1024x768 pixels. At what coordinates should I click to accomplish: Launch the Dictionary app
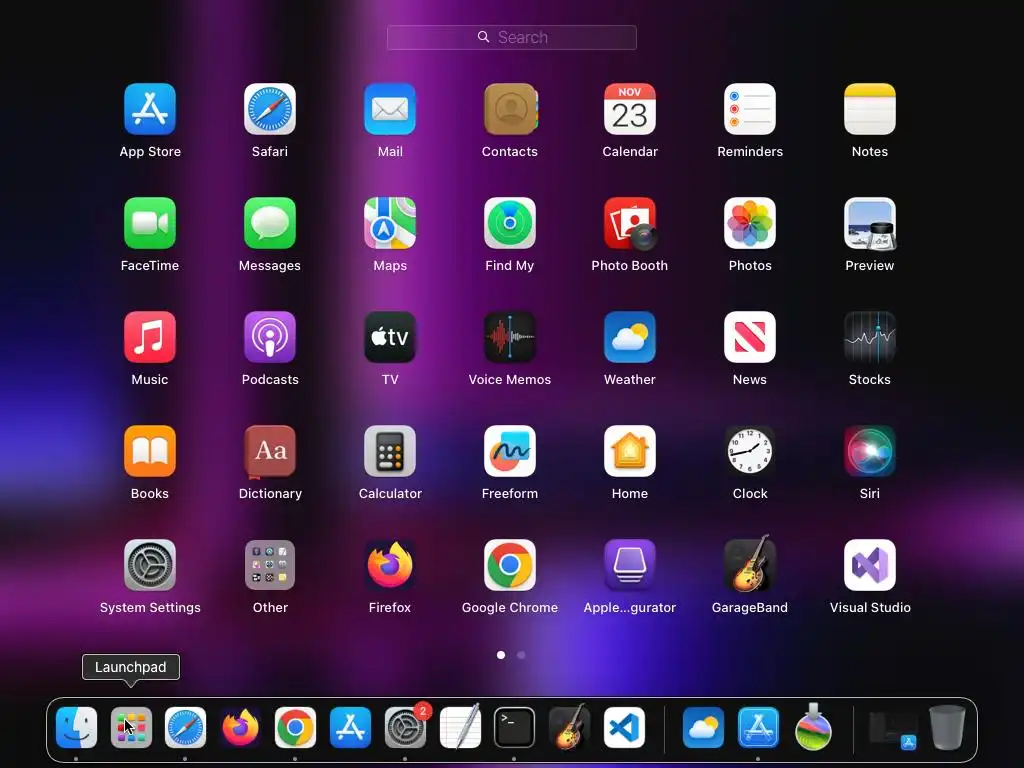click(x=270, y=451)
